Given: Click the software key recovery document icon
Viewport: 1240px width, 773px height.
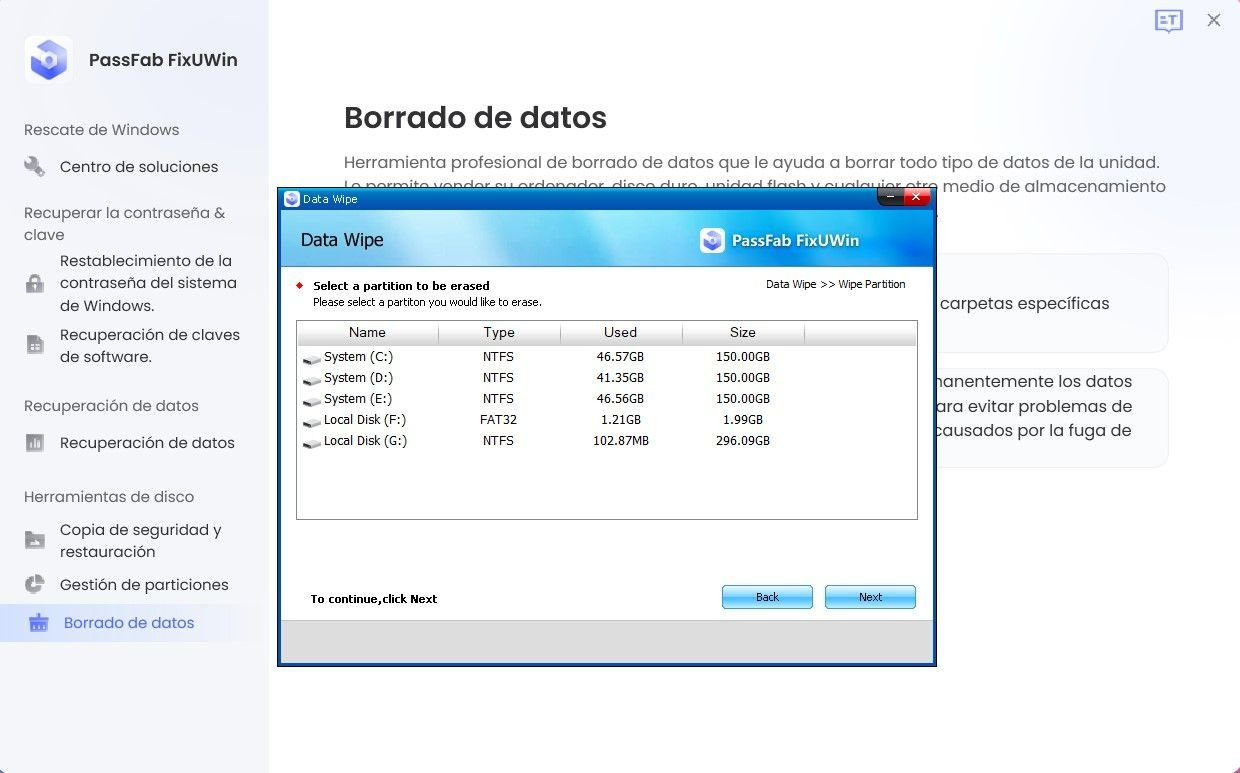Looking at the screenshot, I should pyautogui.click(x=35, y=345).
